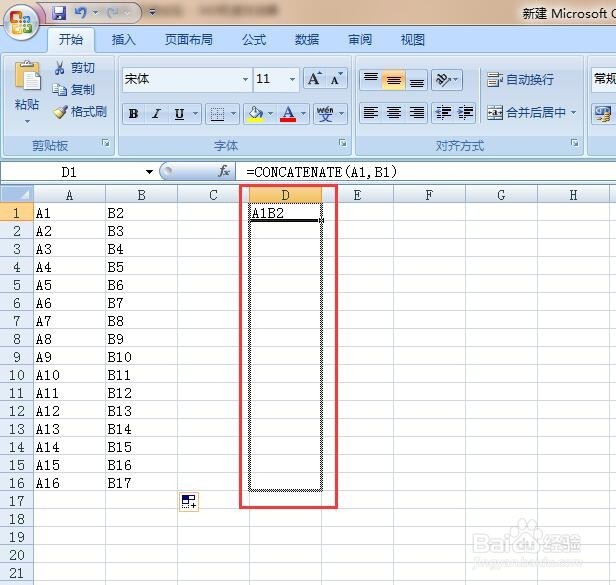Click the Save icon in quick access toolbar

pos(59,13)
